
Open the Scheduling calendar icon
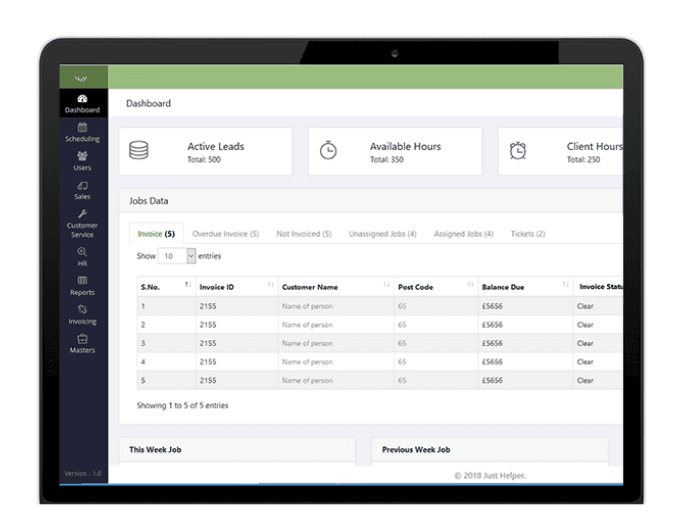pyautogui.click(x=82, y=127)
